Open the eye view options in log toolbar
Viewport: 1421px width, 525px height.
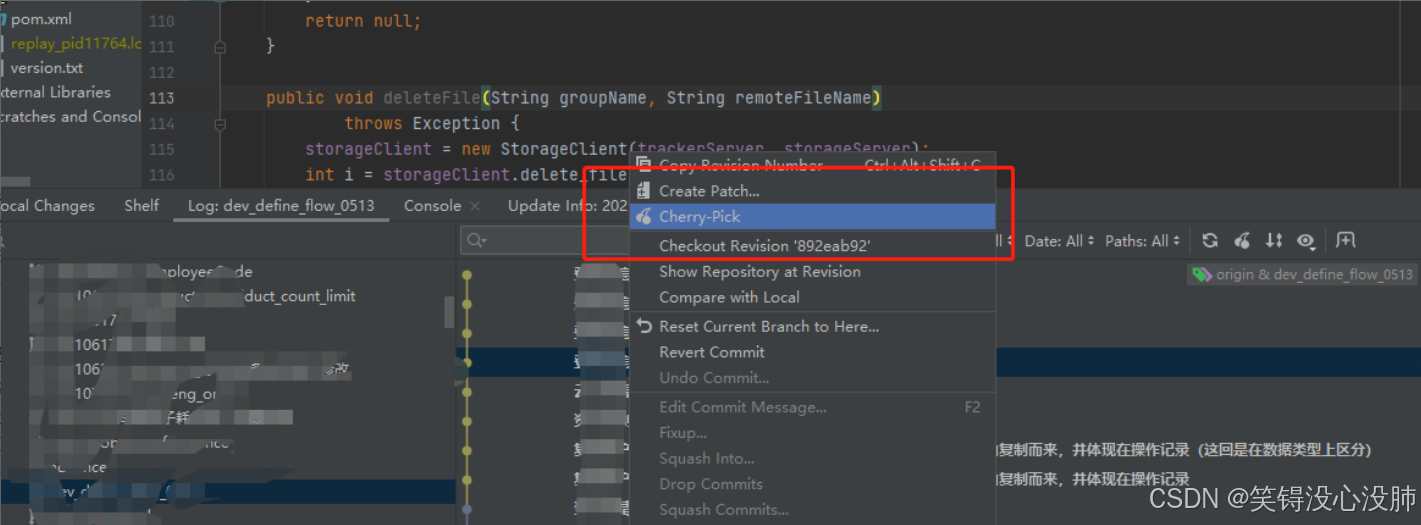[1305, 241]
